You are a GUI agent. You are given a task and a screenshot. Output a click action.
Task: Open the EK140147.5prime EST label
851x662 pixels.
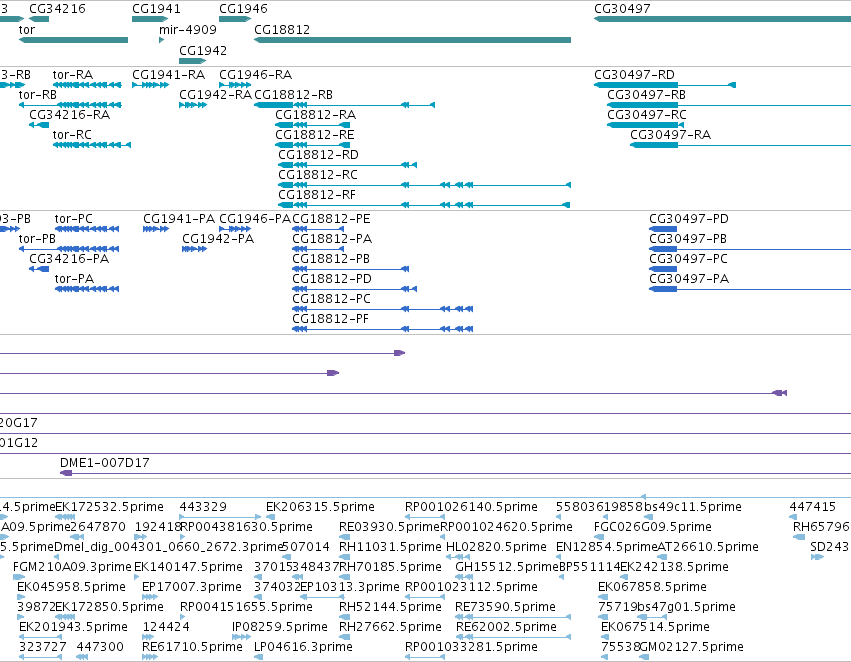coord(188,568)
